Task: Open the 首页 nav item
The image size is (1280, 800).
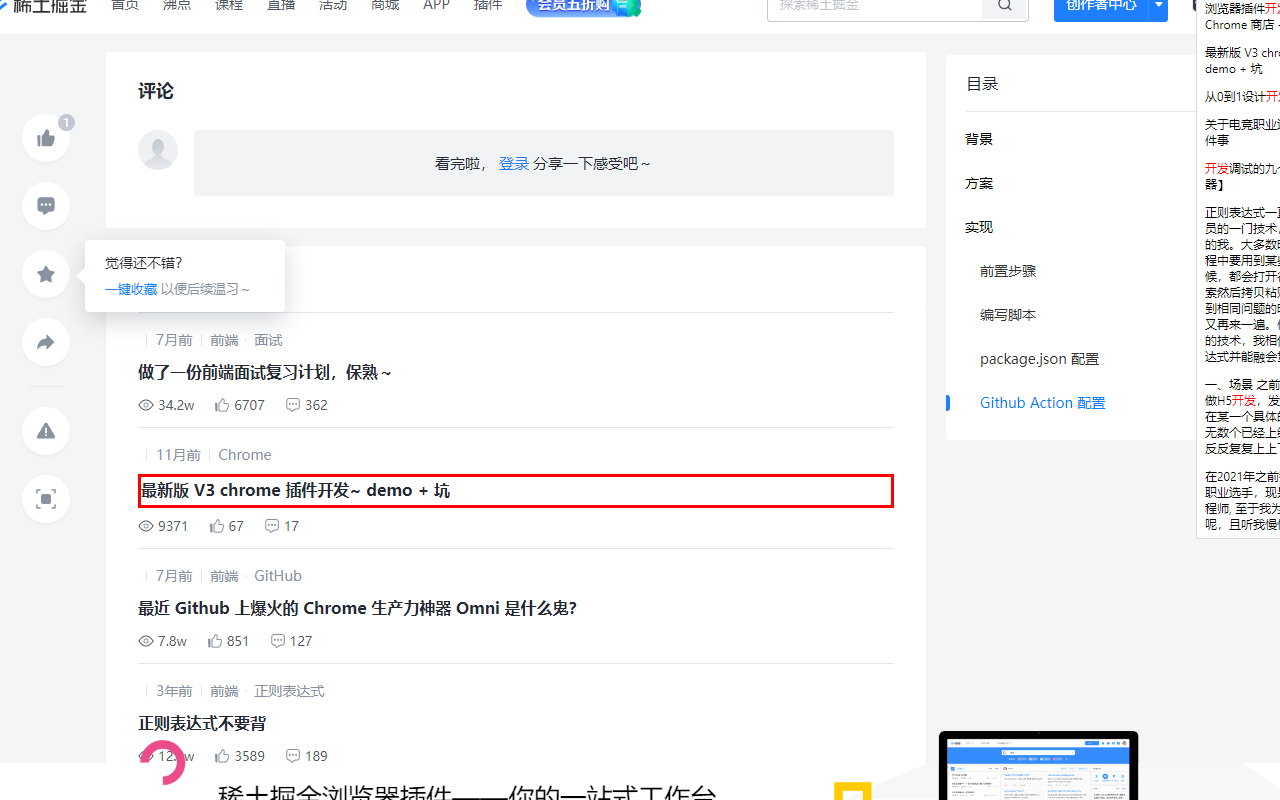Action: pyautogui.click(x=125, y=5)
